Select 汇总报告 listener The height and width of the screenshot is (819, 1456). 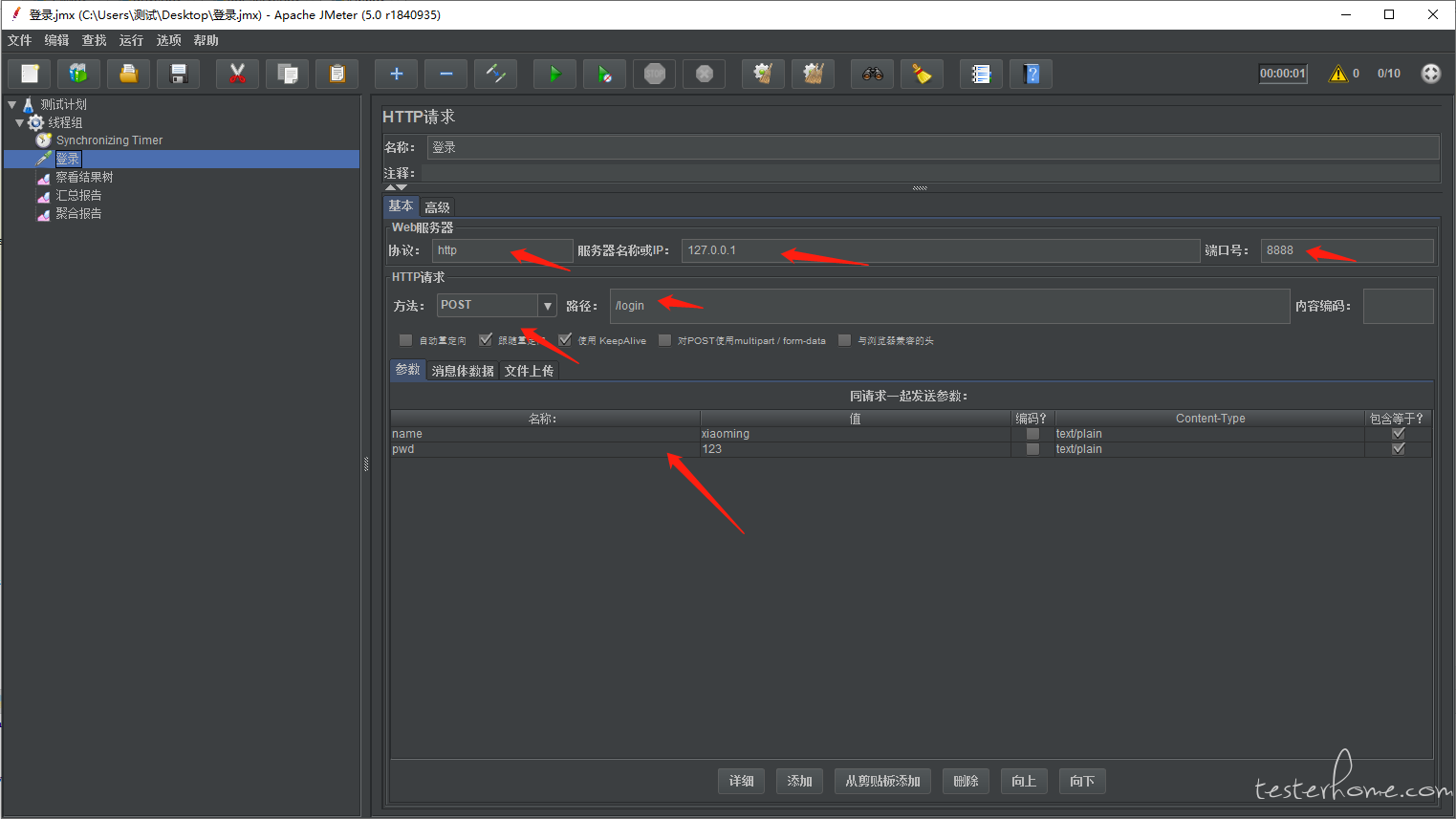(78, 195)
